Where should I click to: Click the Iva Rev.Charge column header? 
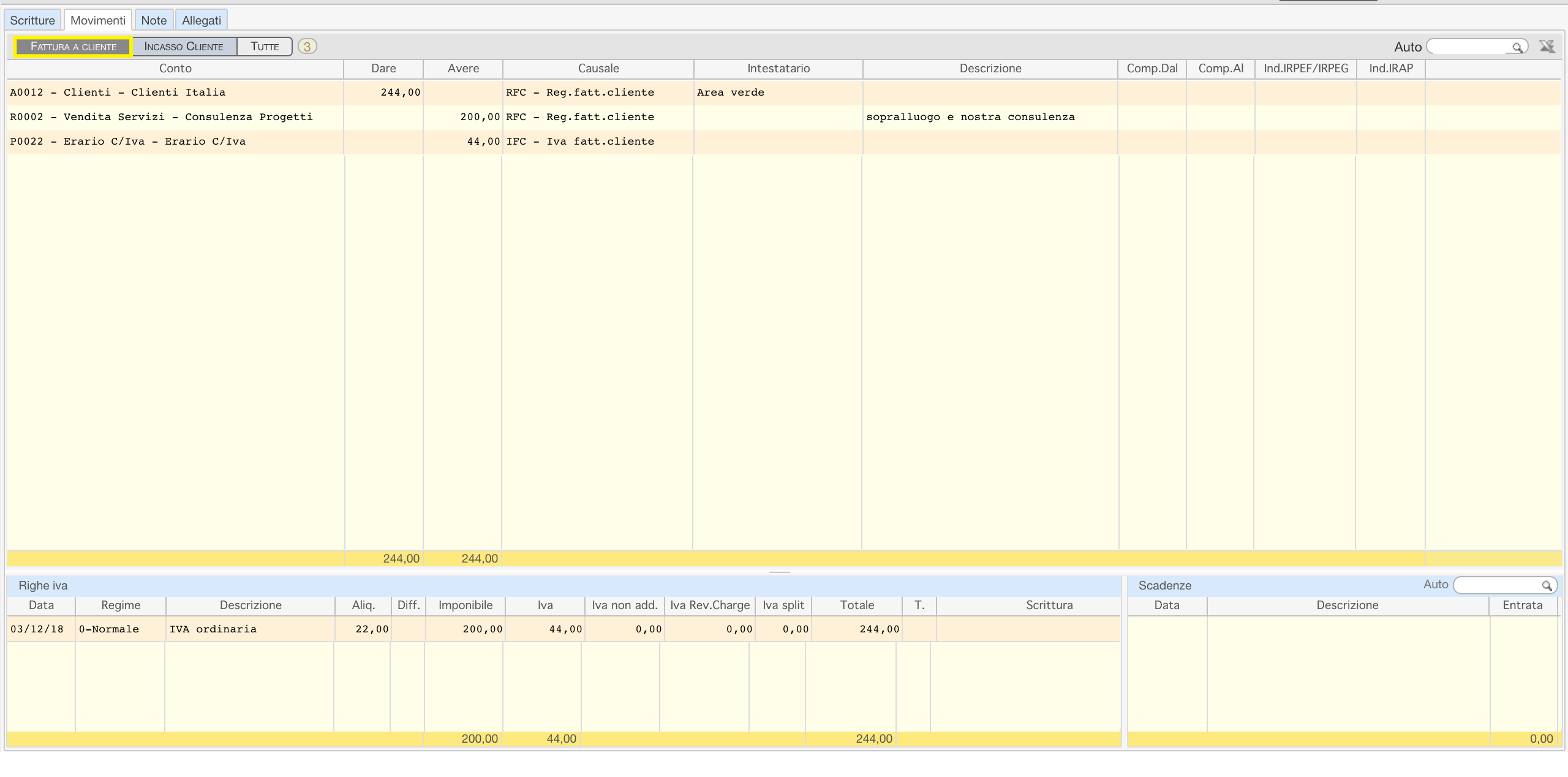[710, 605]
